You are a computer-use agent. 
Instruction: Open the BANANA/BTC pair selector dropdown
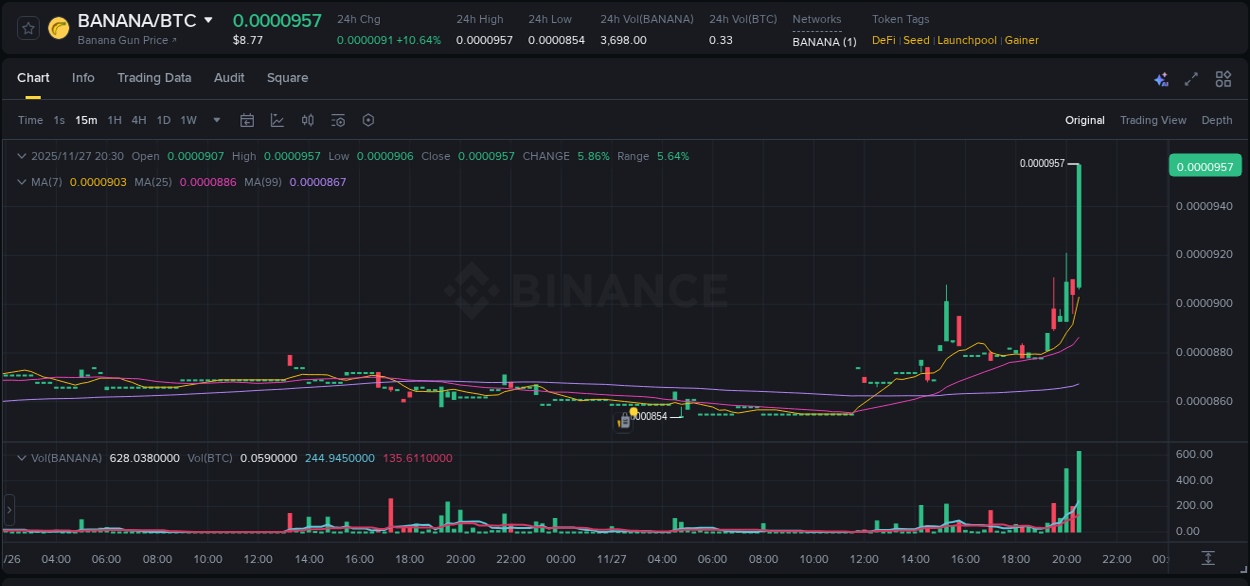click(x=208, y=19)
